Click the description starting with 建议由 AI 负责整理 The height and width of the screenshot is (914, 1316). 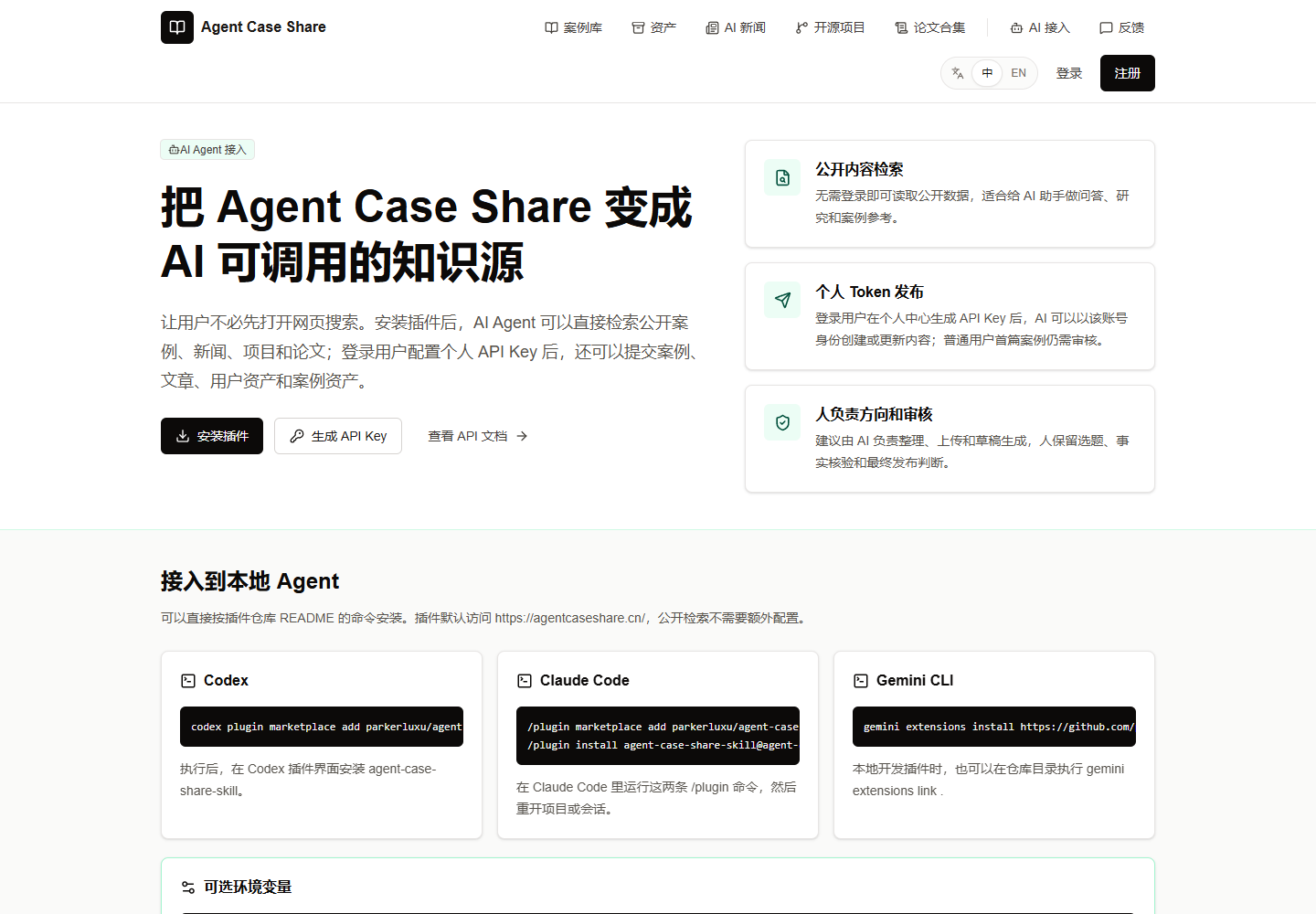pyautogui.click(x=972, y=452)
